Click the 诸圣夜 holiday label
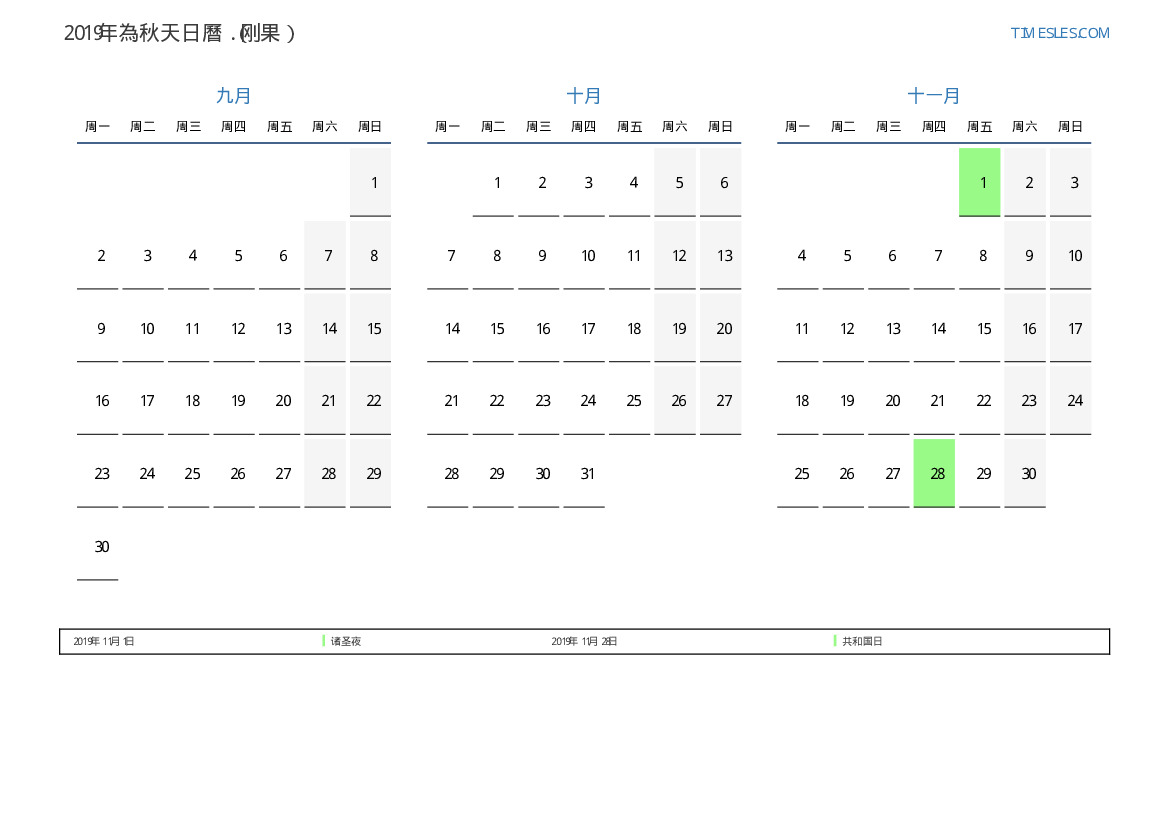 [x=346, y=641]
